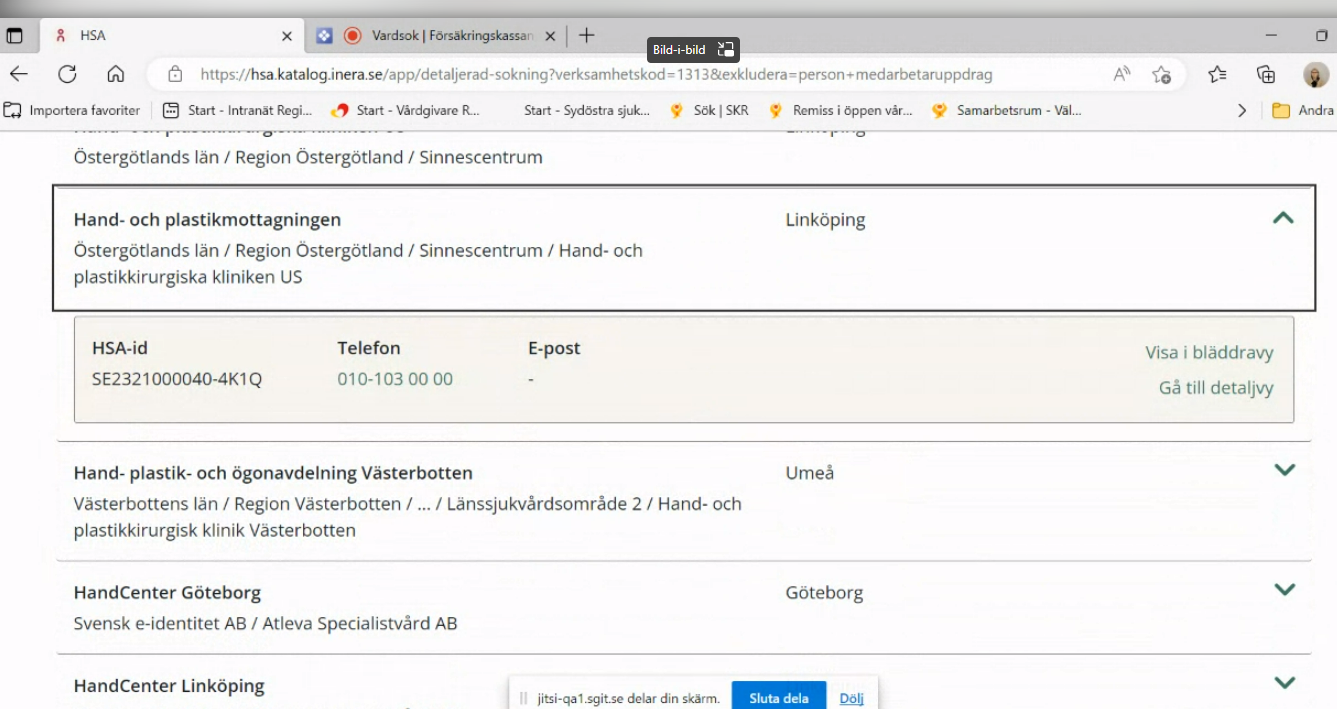Click Visa i bläddravy link

1209,352
